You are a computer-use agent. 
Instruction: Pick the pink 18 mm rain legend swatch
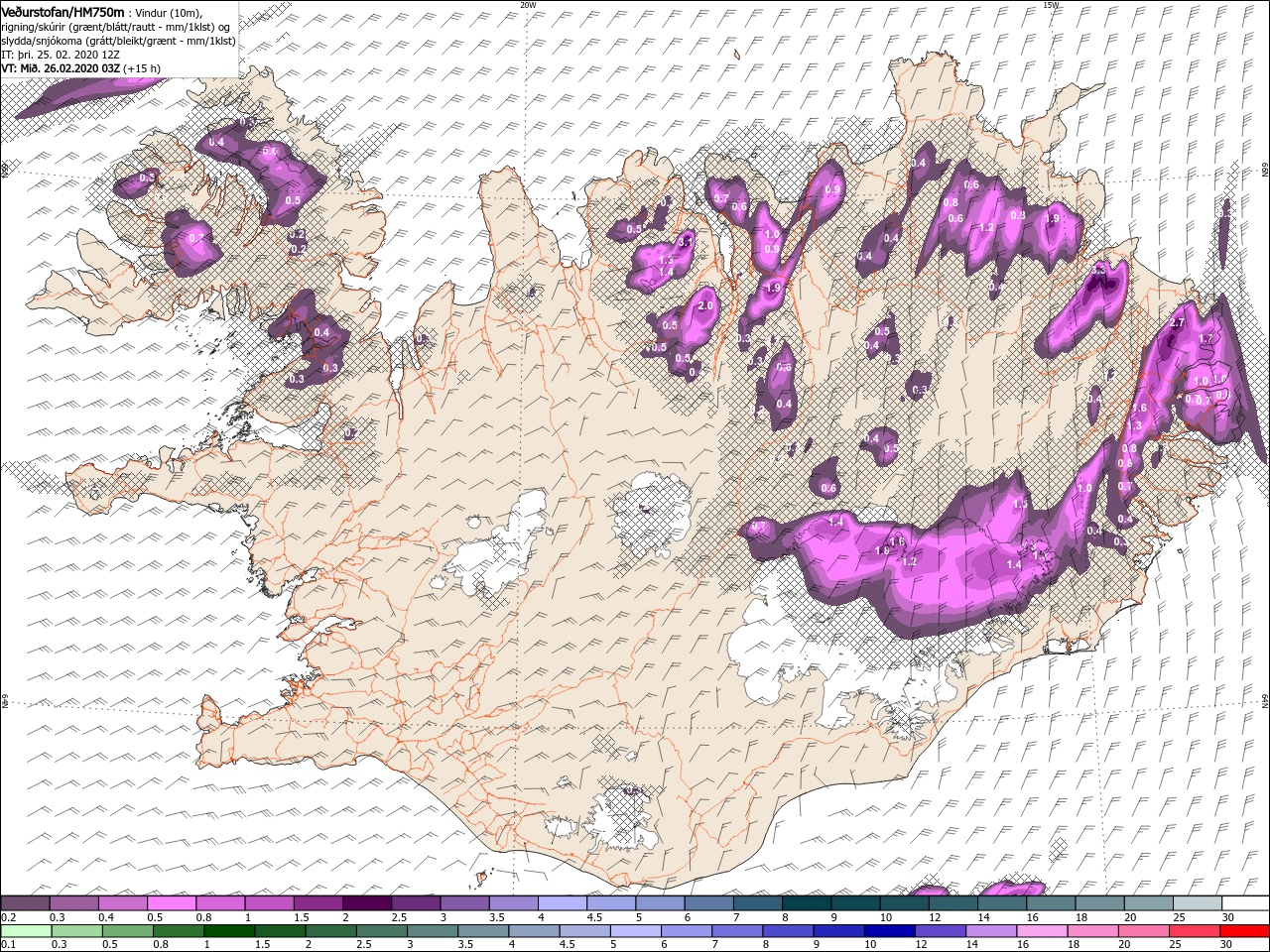(1091, 931)
